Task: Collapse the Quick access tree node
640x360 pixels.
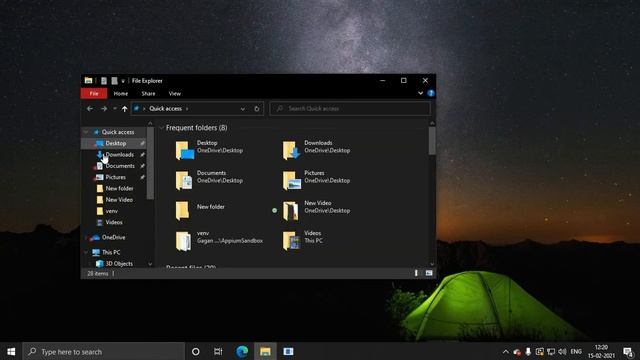Action: coord(86,132)
